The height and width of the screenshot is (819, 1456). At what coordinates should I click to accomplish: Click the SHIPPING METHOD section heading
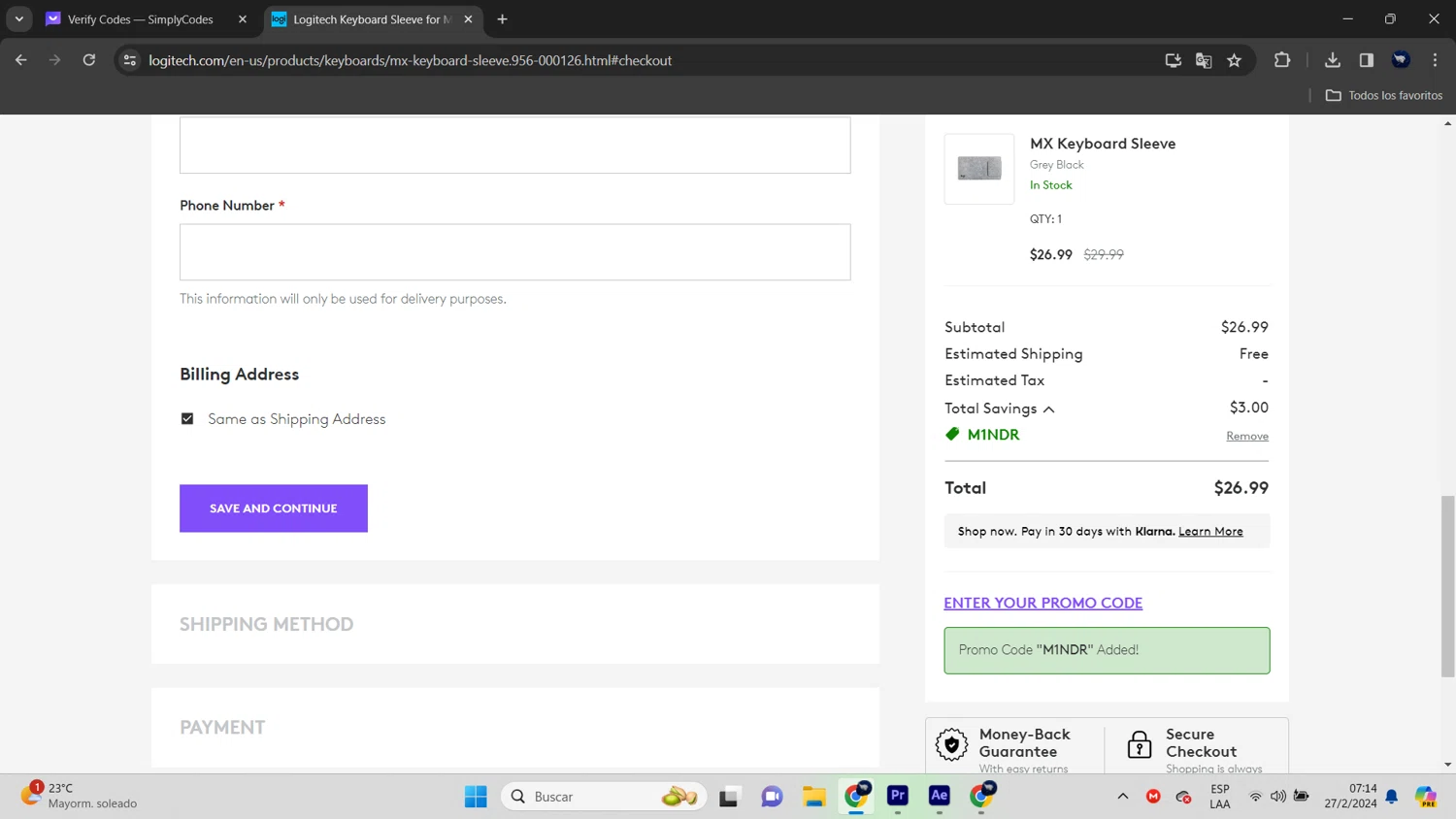click(267, 624)
